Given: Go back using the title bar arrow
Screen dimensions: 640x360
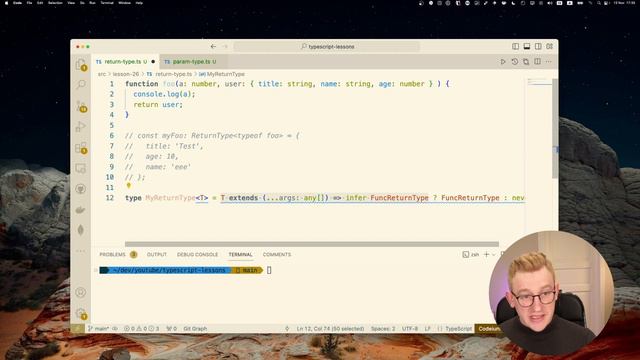Looking at the screenshot, I should [x=213, y=47].
